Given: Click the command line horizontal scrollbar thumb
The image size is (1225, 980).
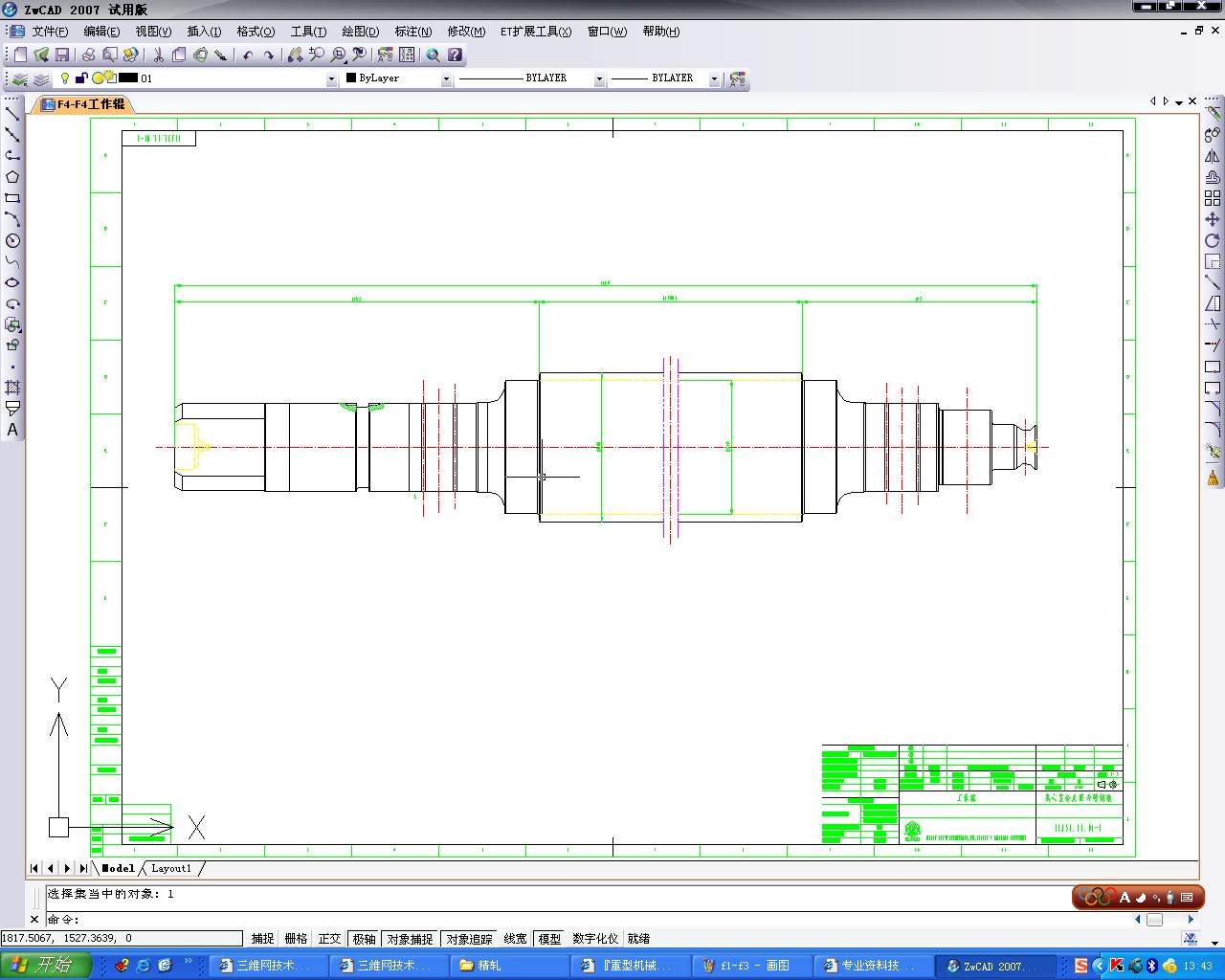Looking at the screenshot, I should [x=1155, y=920].
